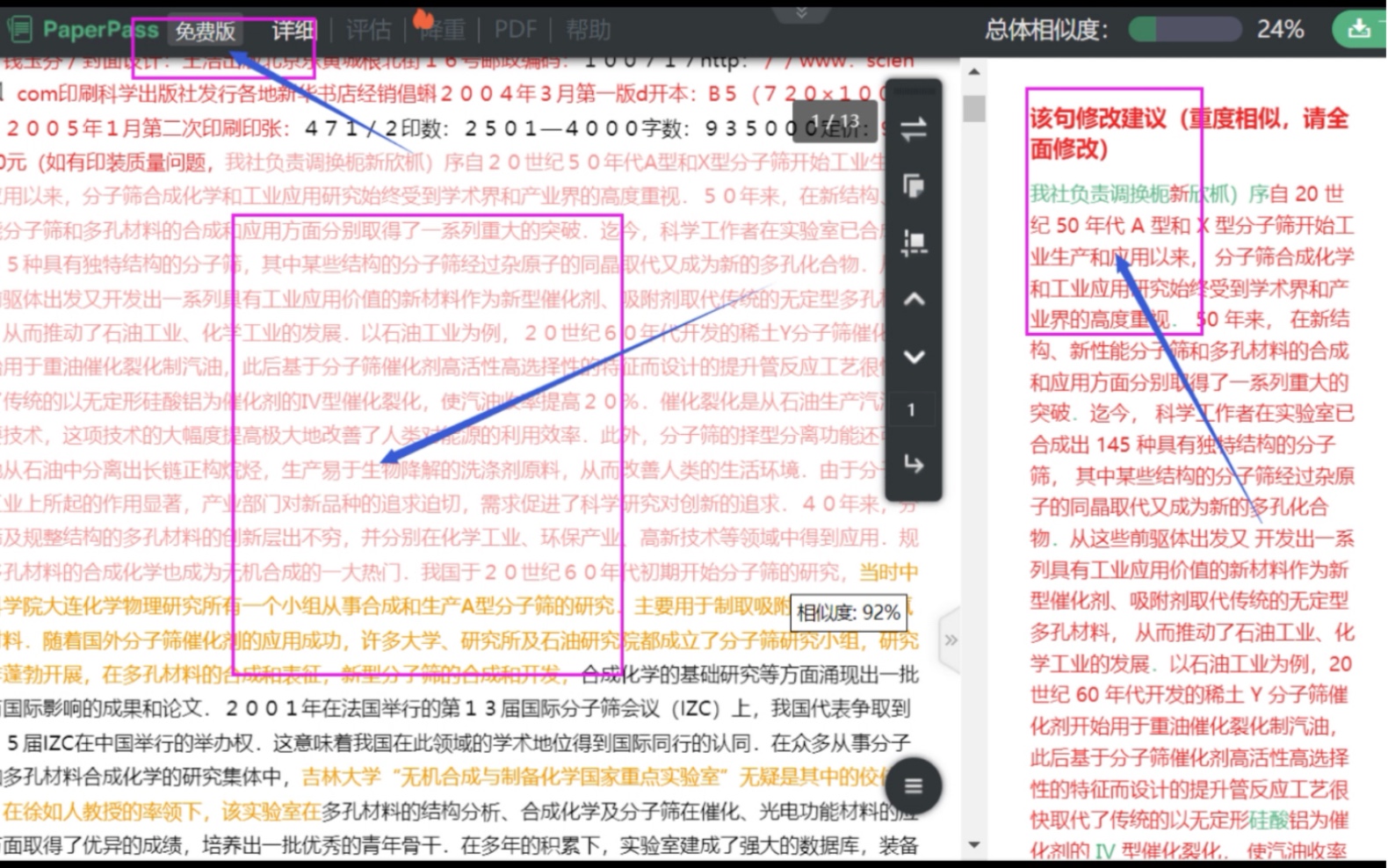Open the round hamburger menu button
1388x868 pixels.
[914, 785]
